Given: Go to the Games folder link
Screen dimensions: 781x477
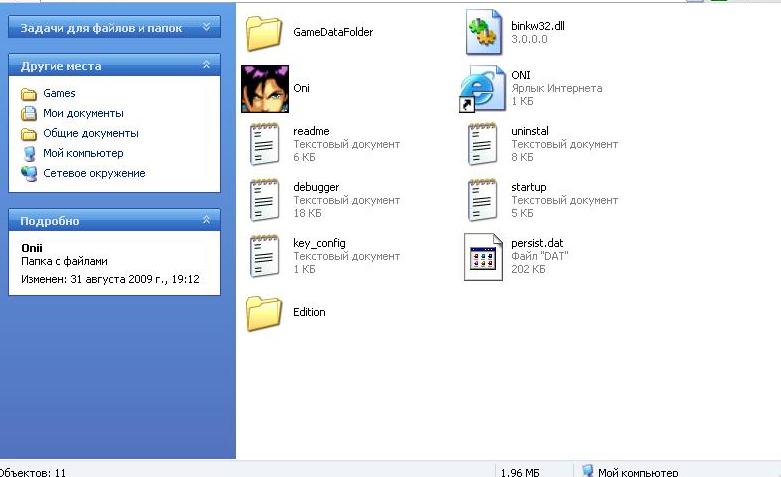Looking at the screenshot, I should 58,93.
